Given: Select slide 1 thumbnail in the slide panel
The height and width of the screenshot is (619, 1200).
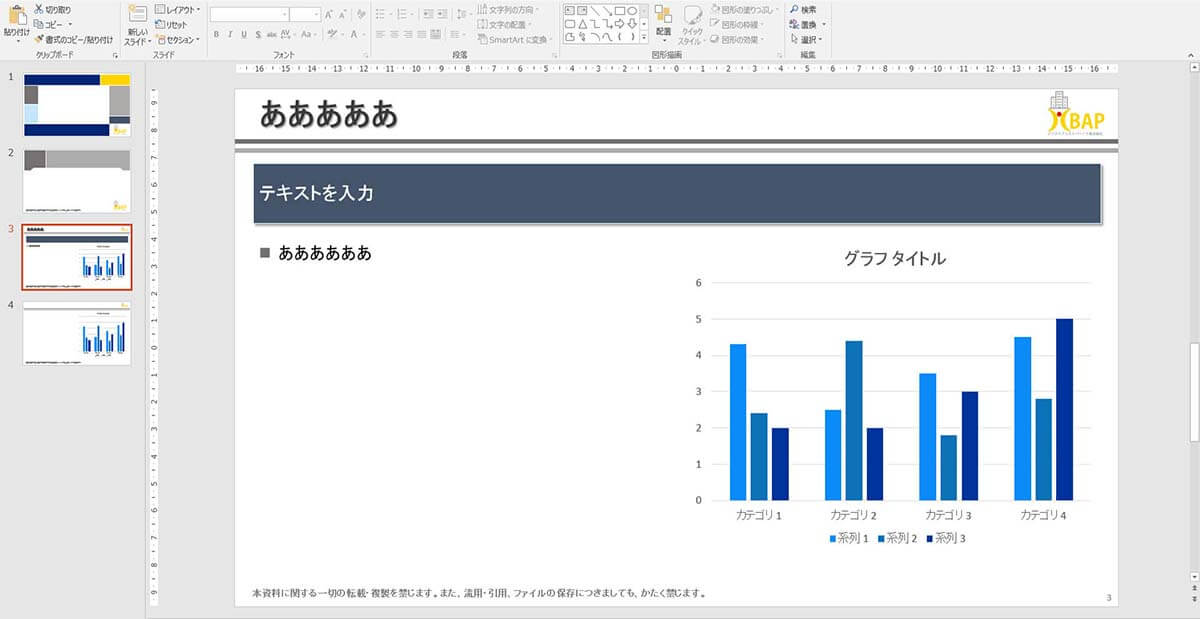Looking at the screenshot, I should [x=77, y=105].
